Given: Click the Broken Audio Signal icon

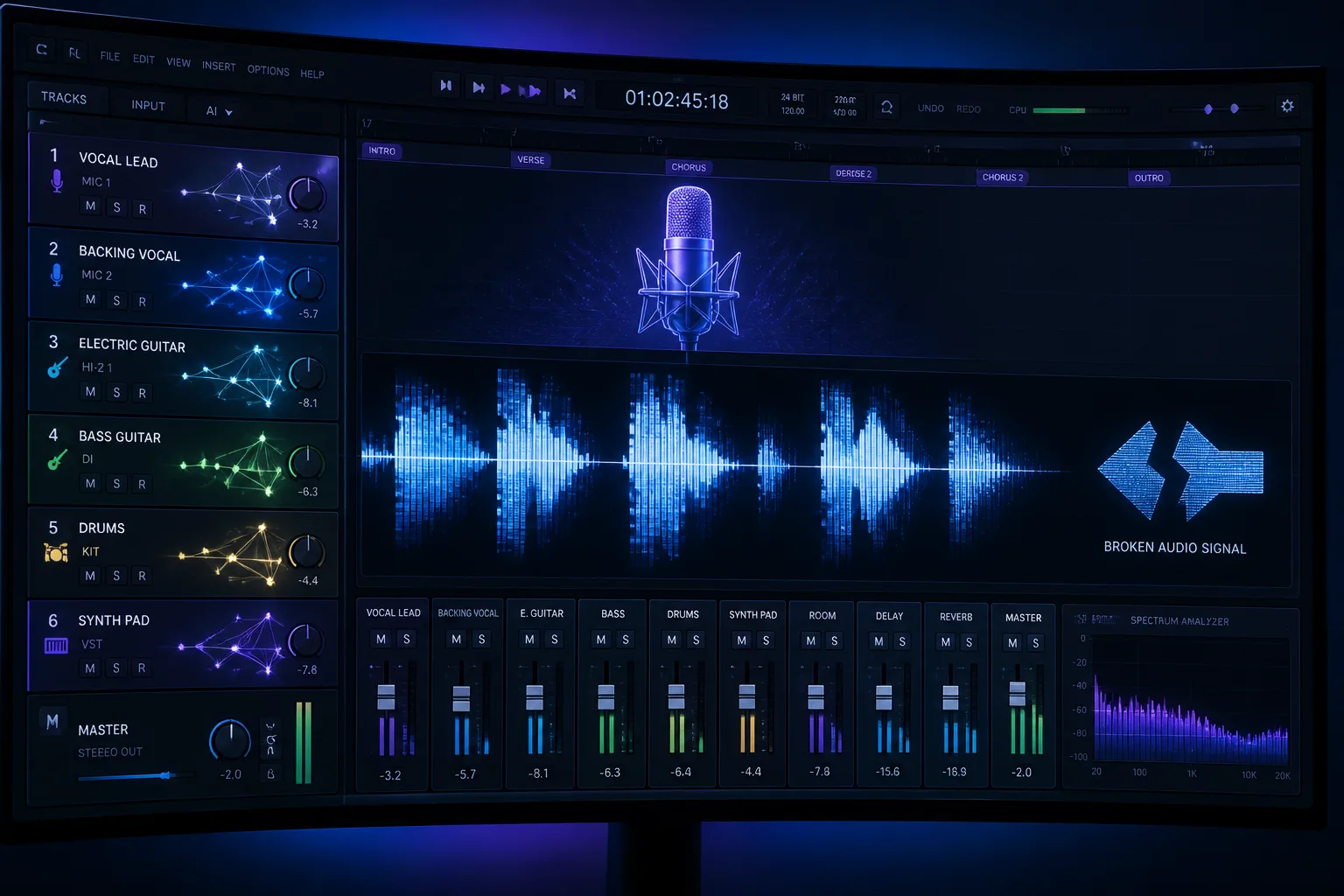Looking at the screenshot, I should pyautogui.click(x=1180, y=471).
